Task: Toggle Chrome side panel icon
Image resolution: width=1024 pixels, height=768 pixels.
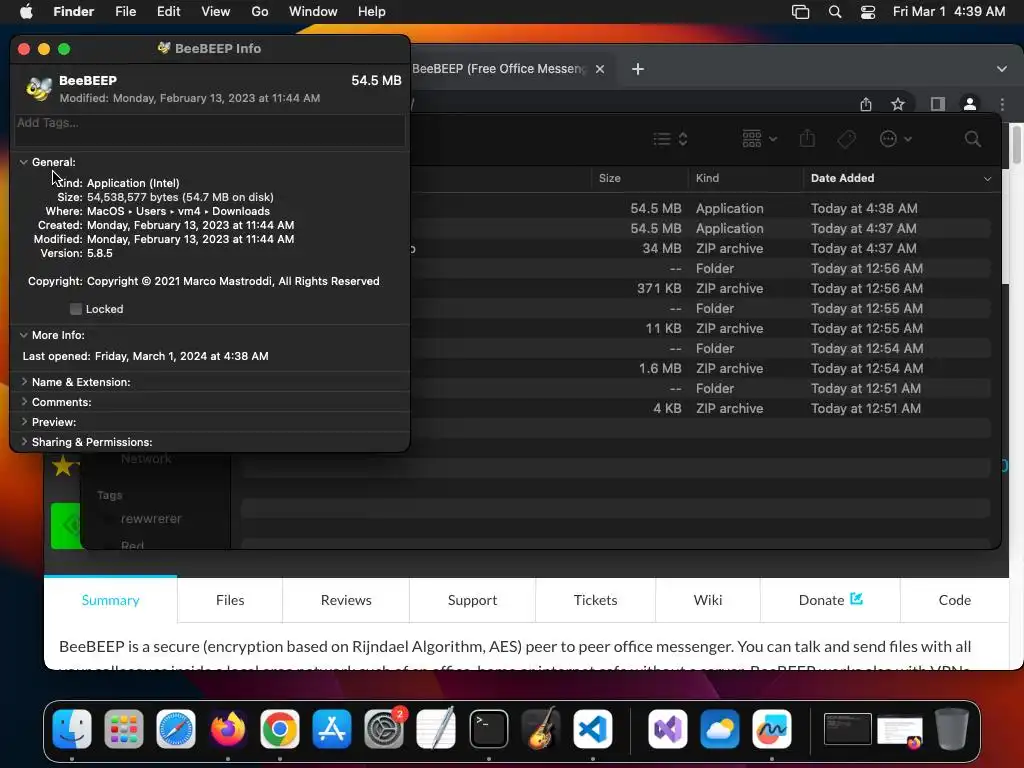Action: (938, 104)
